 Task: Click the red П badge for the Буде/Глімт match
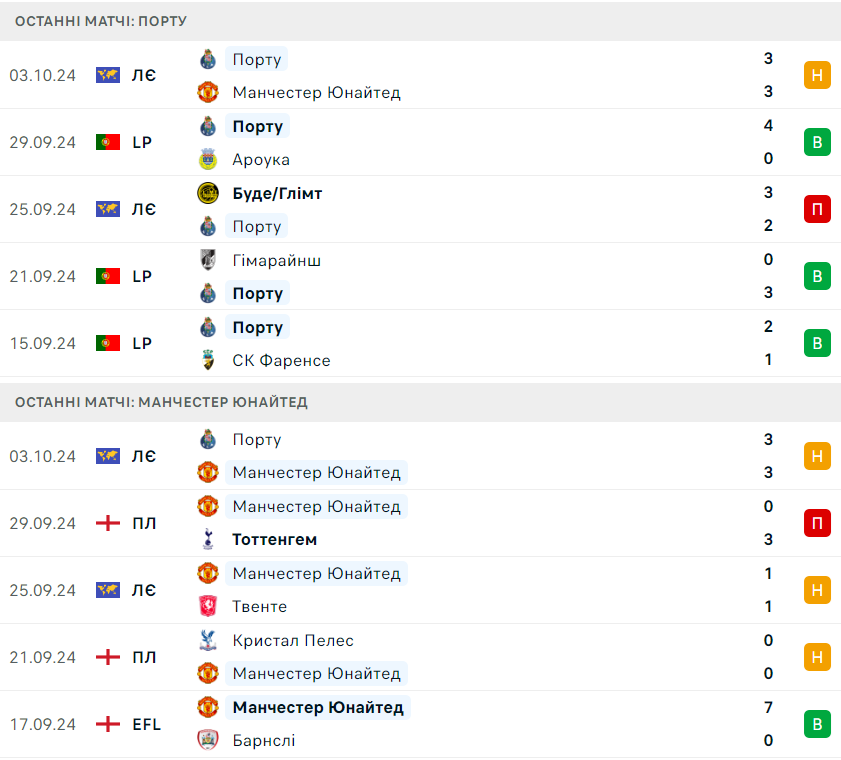click(817, 209)
